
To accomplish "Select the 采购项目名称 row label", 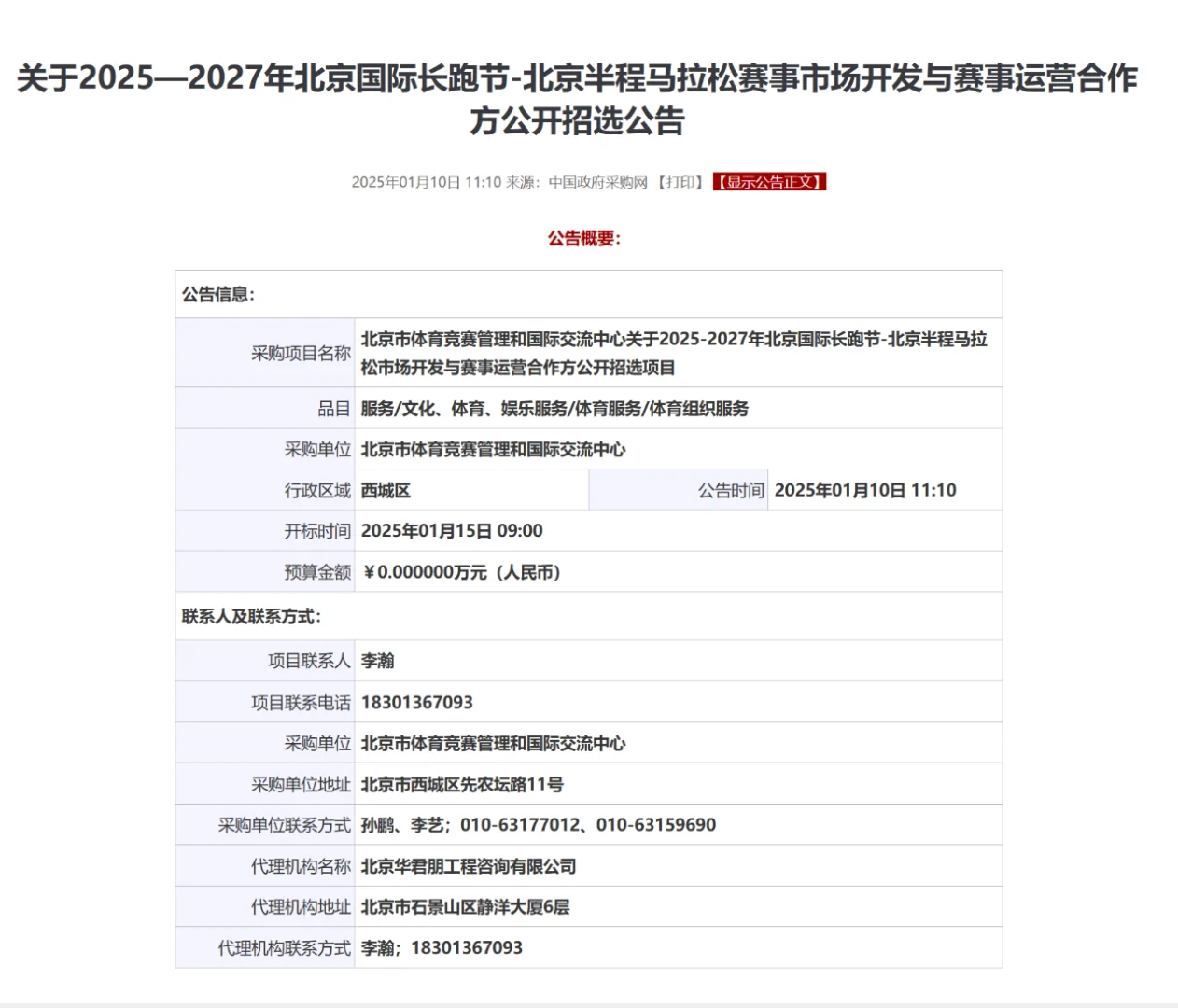I will pyautogui.click(x=300, y=352).
